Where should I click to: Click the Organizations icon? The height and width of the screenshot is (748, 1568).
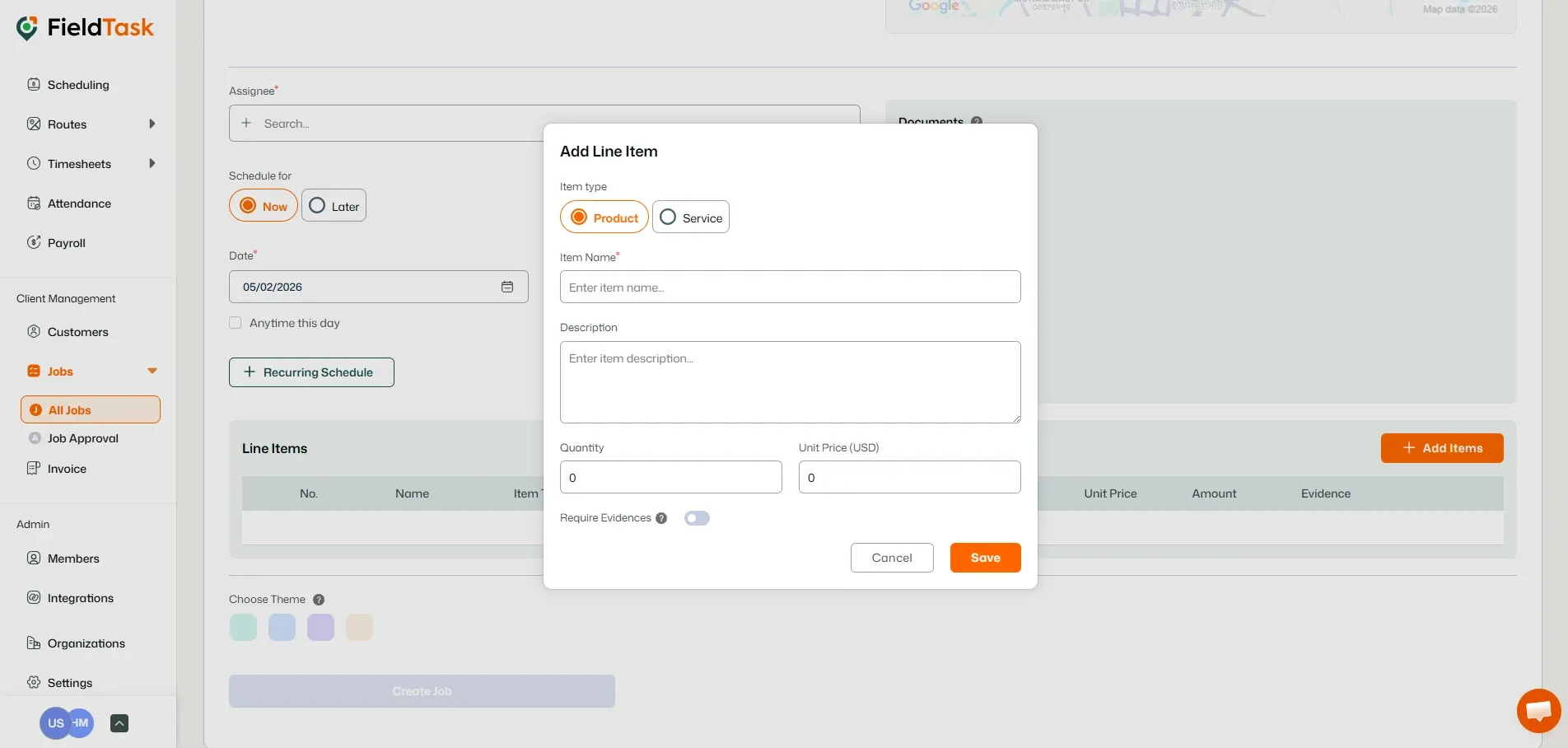(34, 643)
